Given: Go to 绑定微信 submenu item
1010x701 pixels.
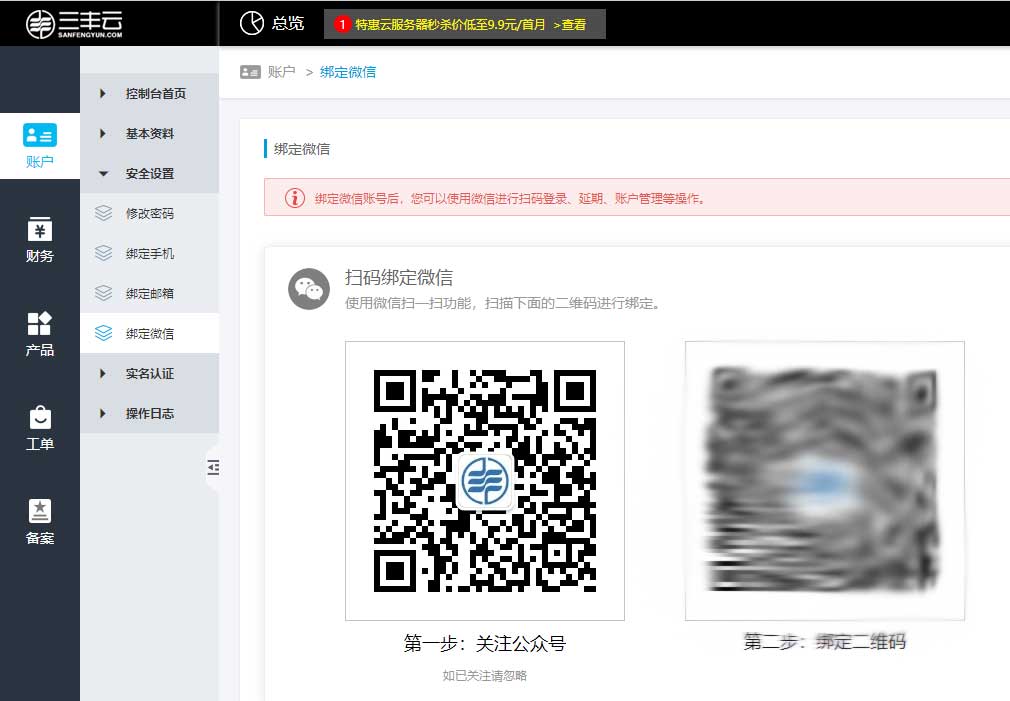Looking at the screenshot, I should [149, 333].
